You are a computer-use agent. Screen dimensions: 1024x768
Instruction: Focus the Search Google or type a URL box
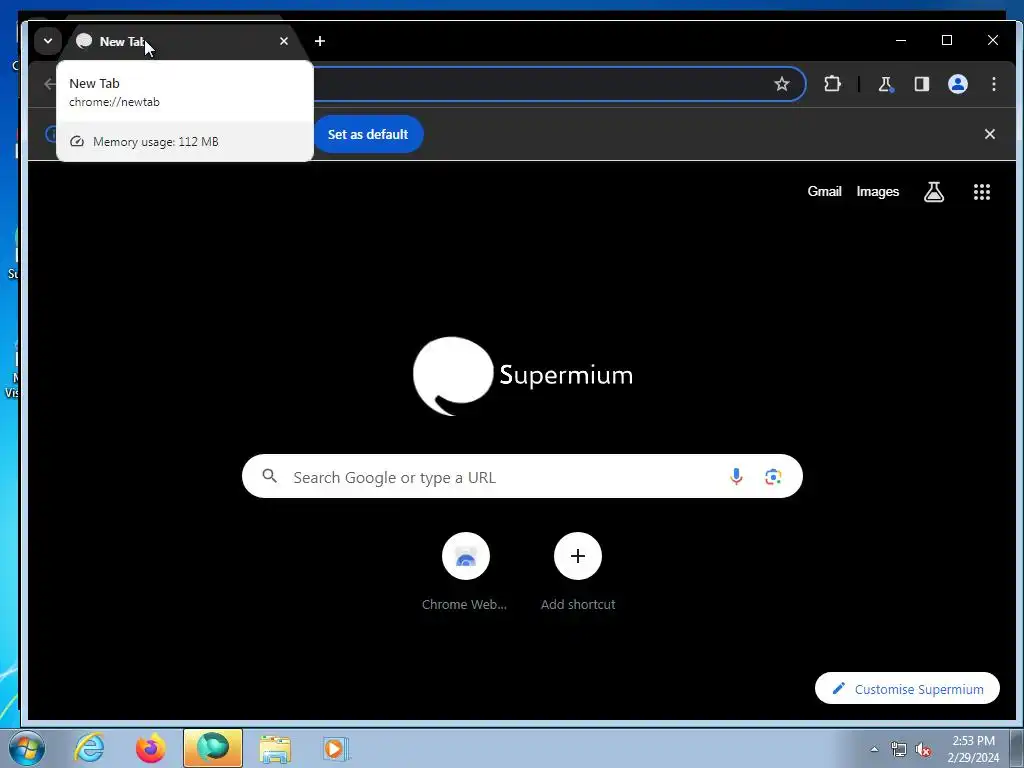[522, 476]
